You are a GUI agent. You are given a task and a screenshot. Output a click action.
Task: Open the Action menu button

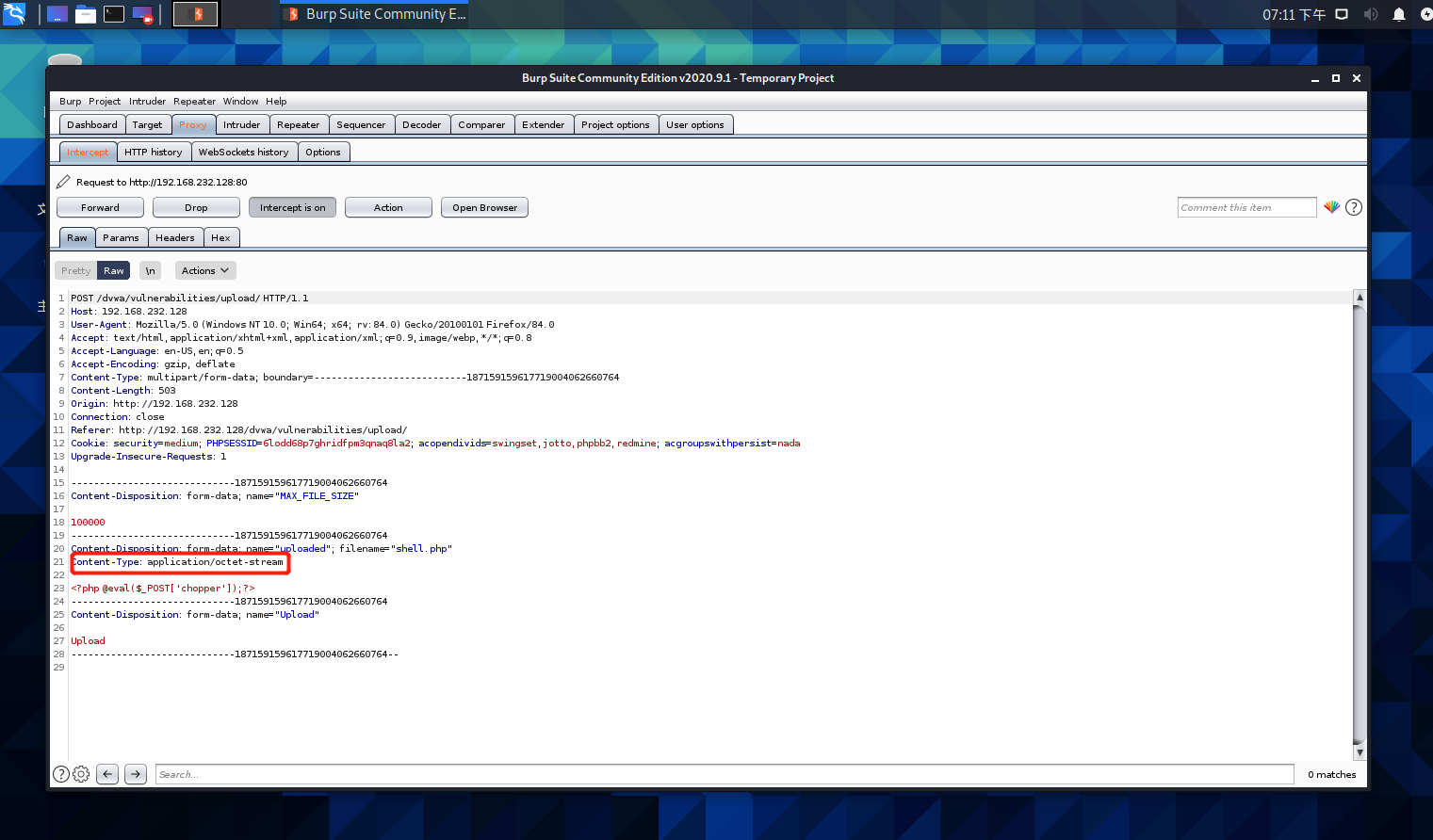tap(388, 207)
